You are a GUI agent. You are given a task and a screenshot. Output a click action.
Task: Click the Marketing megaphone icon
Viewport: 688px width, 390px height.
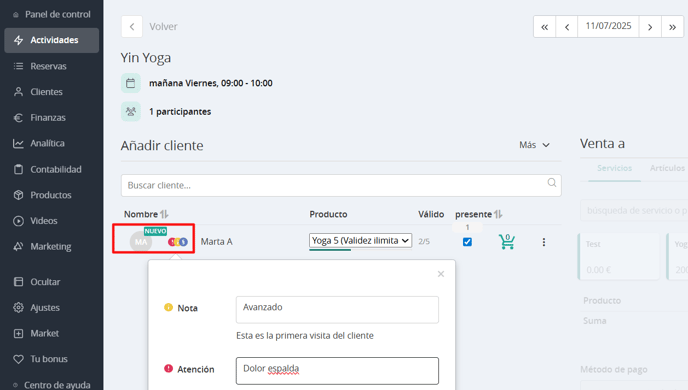(18, 247)
